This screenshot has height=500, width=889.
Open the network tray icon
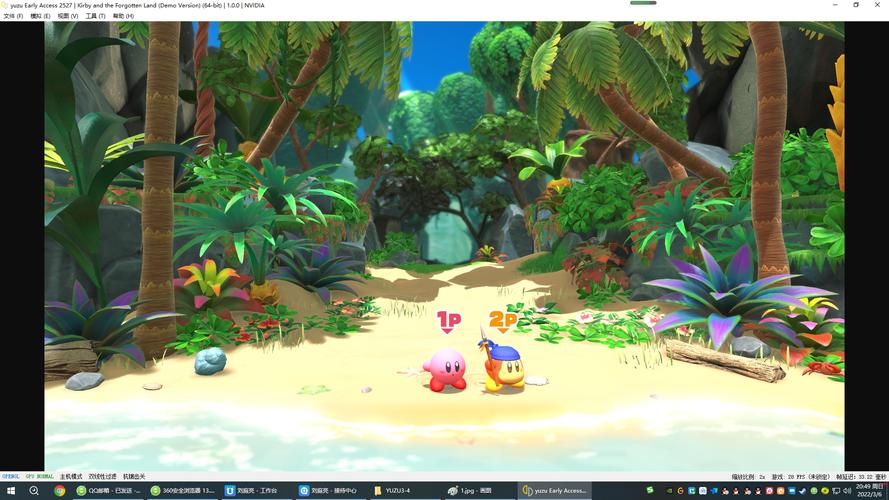click(x=836, y=491)
